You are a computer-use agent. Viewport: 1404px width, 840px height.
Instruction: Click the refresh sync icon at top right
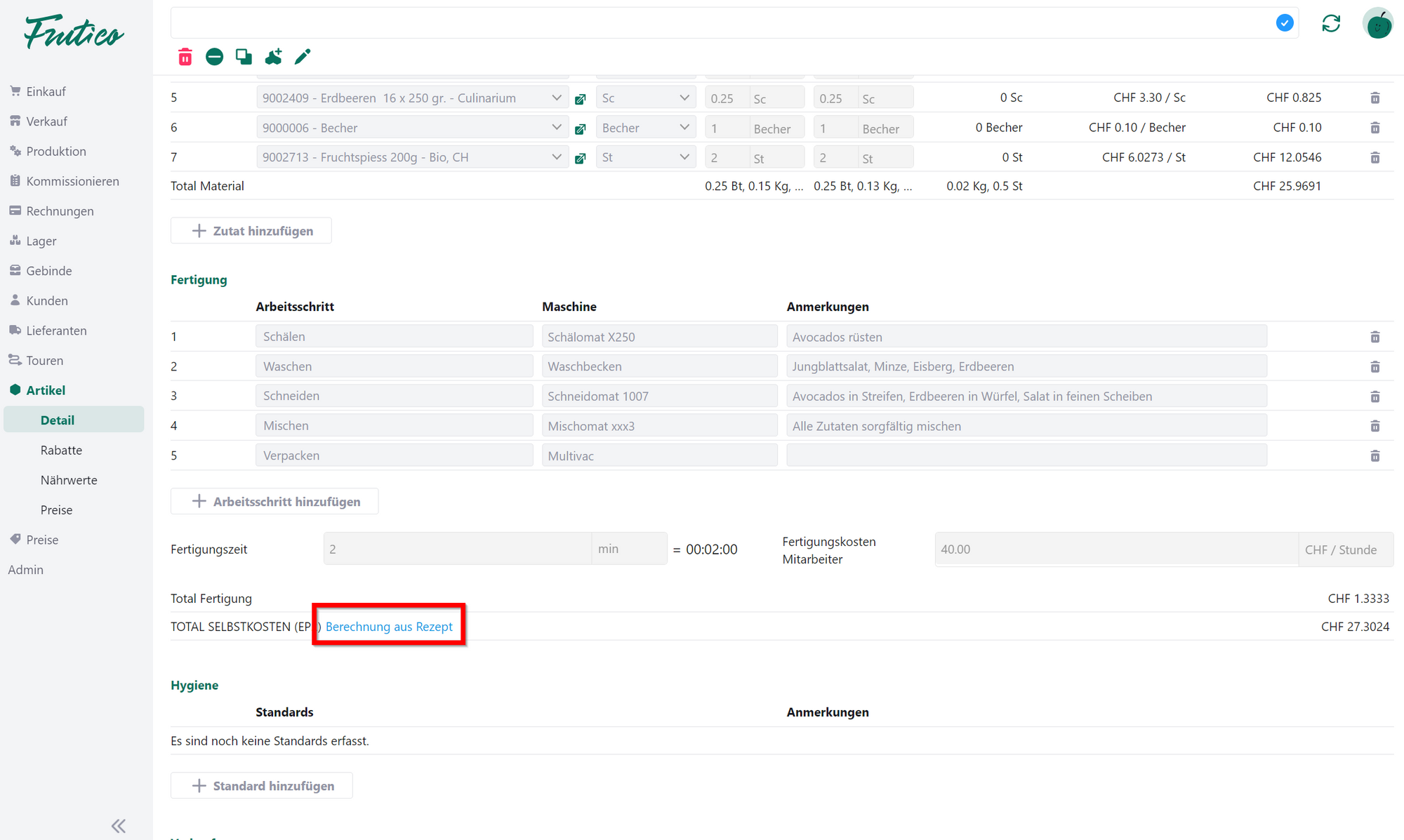coord(1331,23)
